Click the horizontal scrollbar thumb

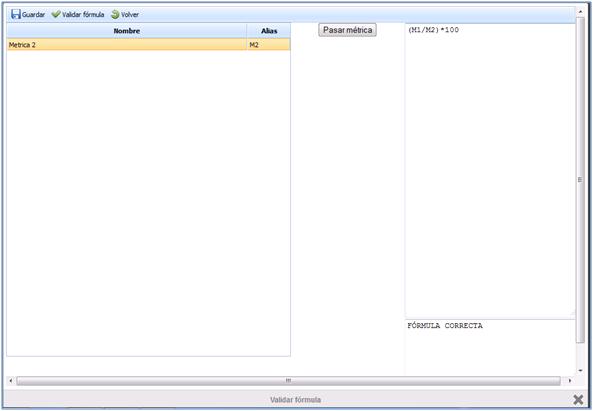(x=289, y=380)
